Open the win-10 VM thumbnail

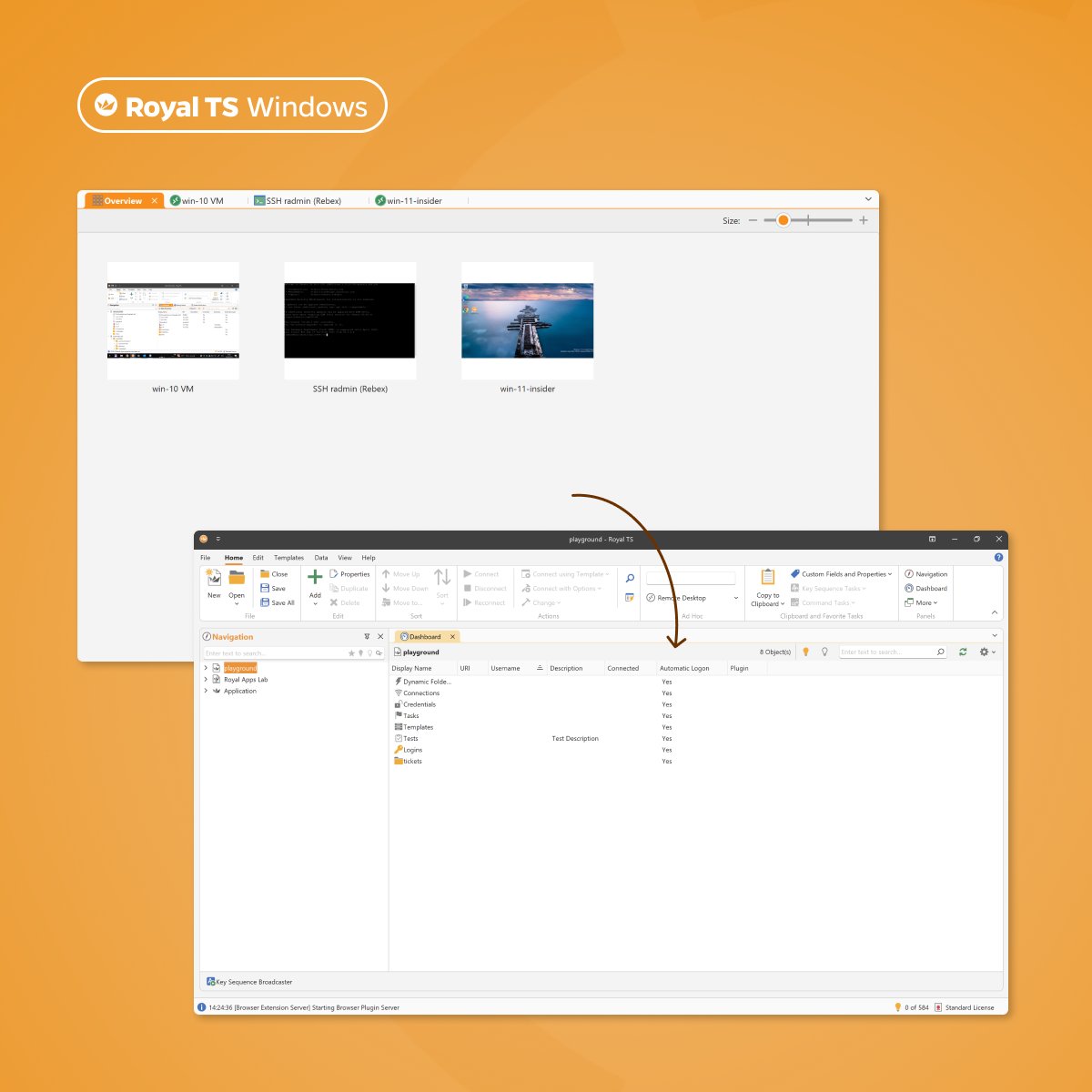pyautogui.click(x=173, y=320)
